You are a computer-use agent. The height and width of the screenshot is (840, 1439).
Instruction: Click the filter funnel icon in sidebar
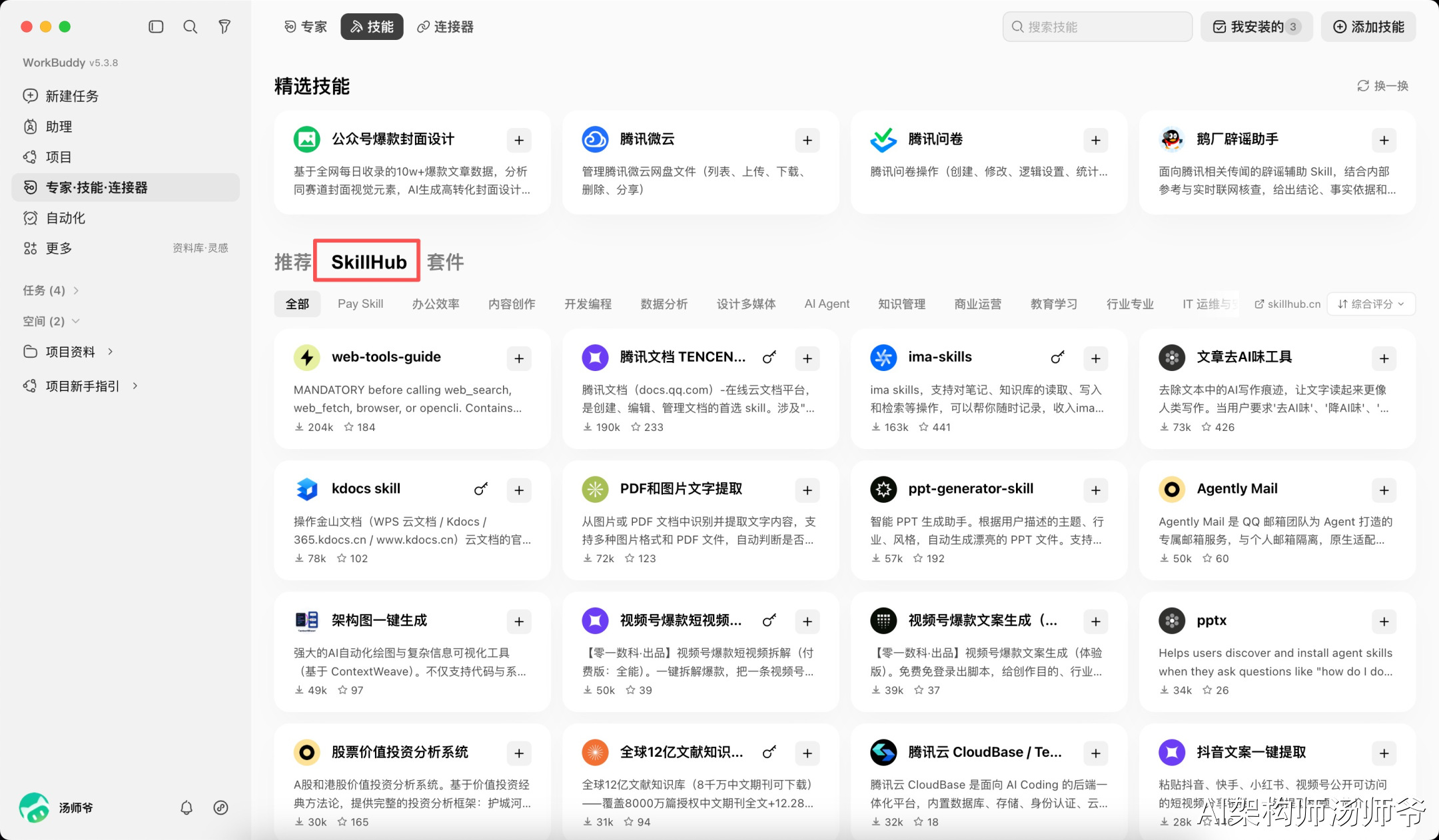(225, 27)
